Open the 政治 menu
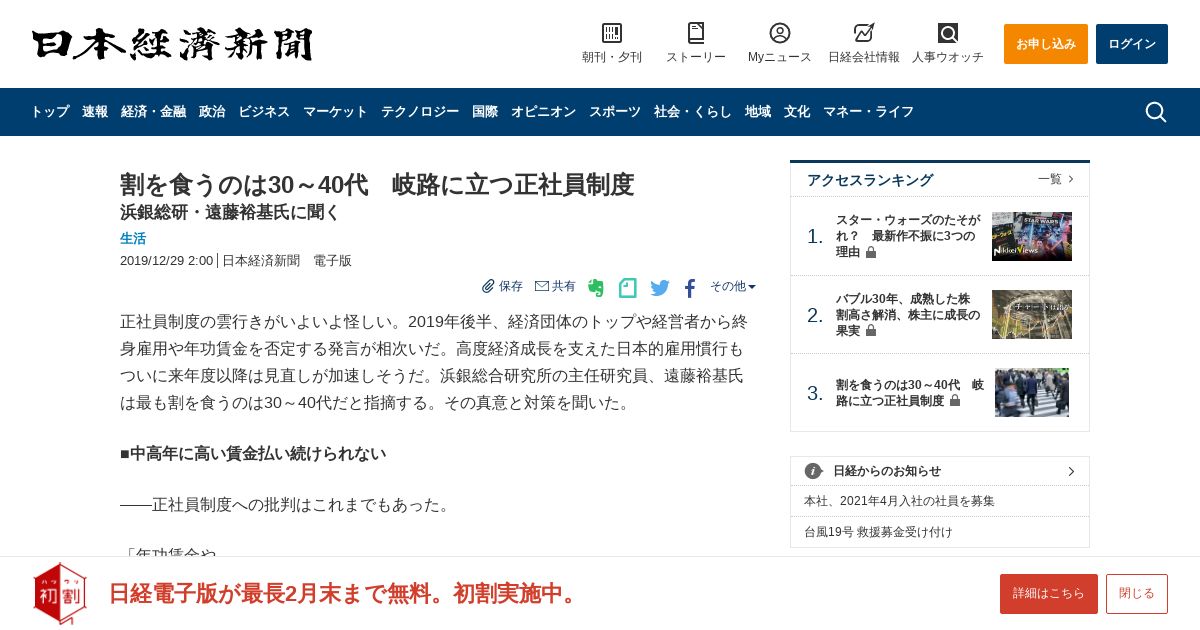This screenshot has width=1200, height=630. tap(212, 112)
